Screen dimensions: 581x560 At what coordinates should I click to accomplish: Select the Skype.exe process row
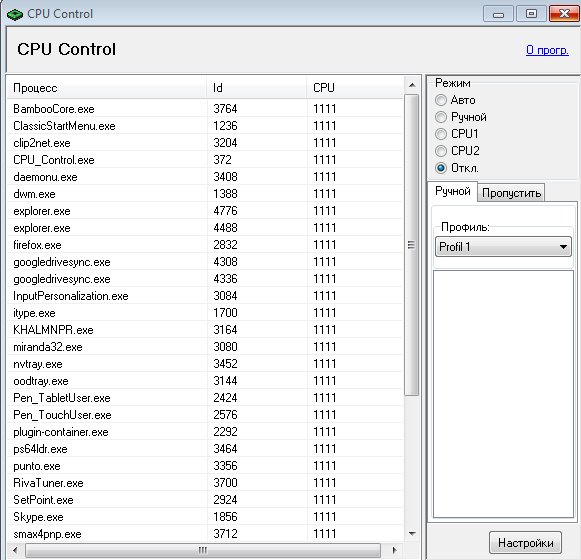[205, 517]
